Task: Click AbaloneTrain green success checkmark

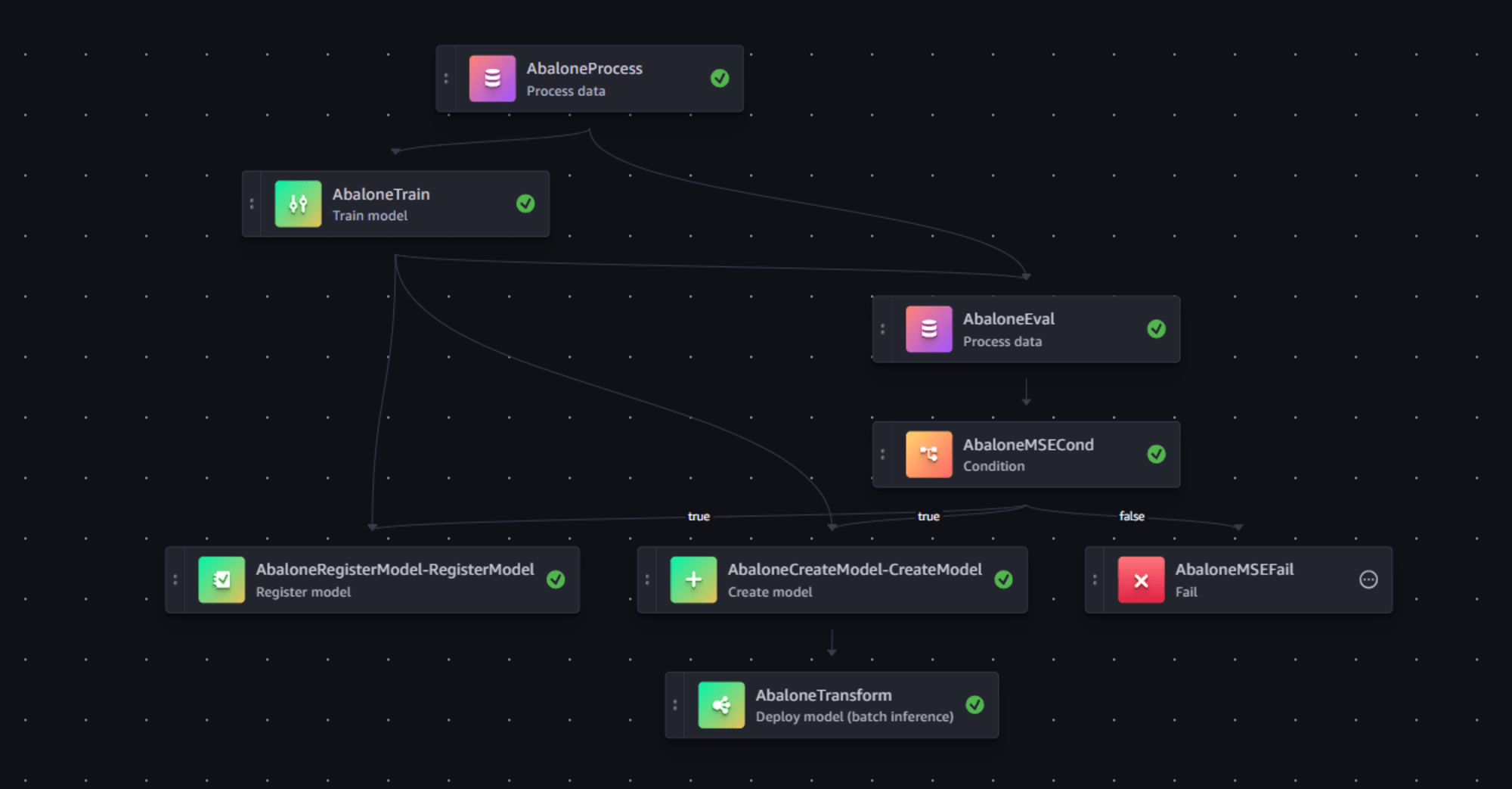Action: point(525,204)
